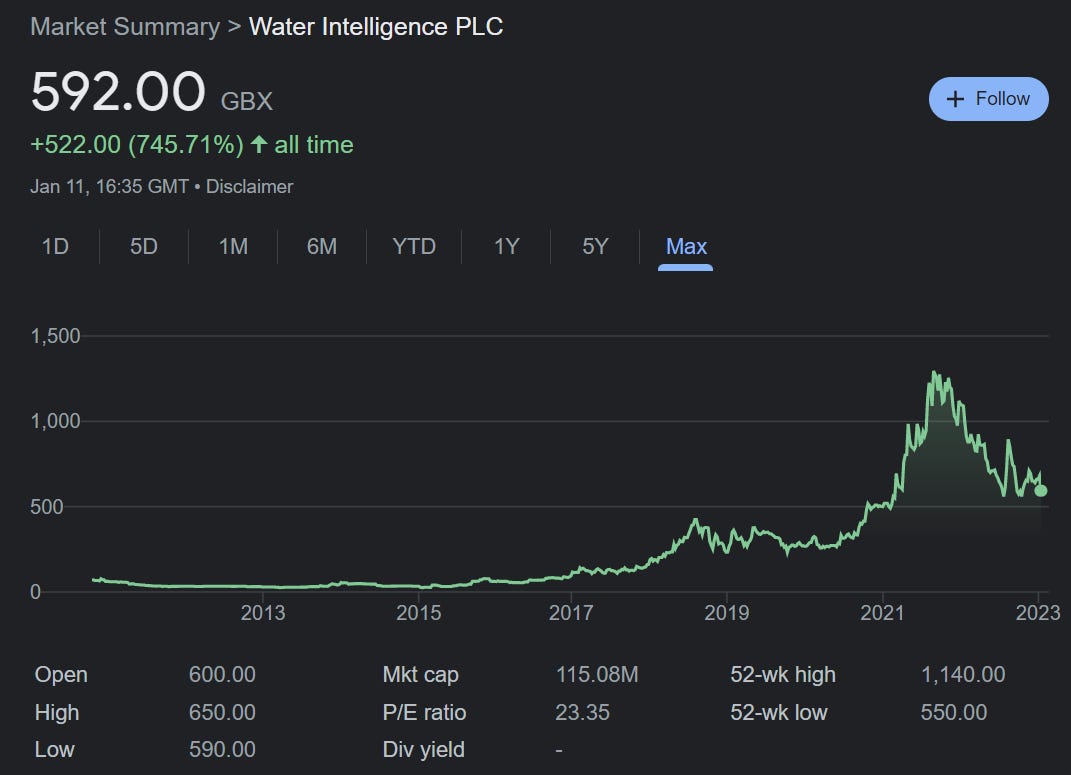The width and height of the screenshot is (1071, 775).
Task: Click the 52-wk high value
Action: [x=963, y=674]
